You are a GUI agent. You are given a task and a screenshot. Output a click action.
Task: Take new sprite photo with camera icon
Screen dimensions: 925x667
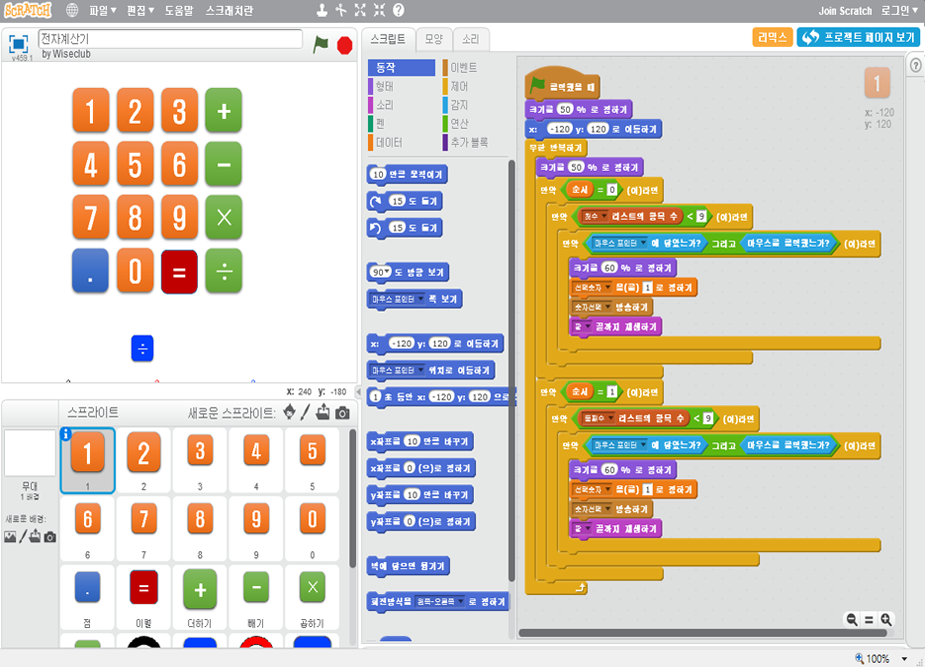(342, 413)
